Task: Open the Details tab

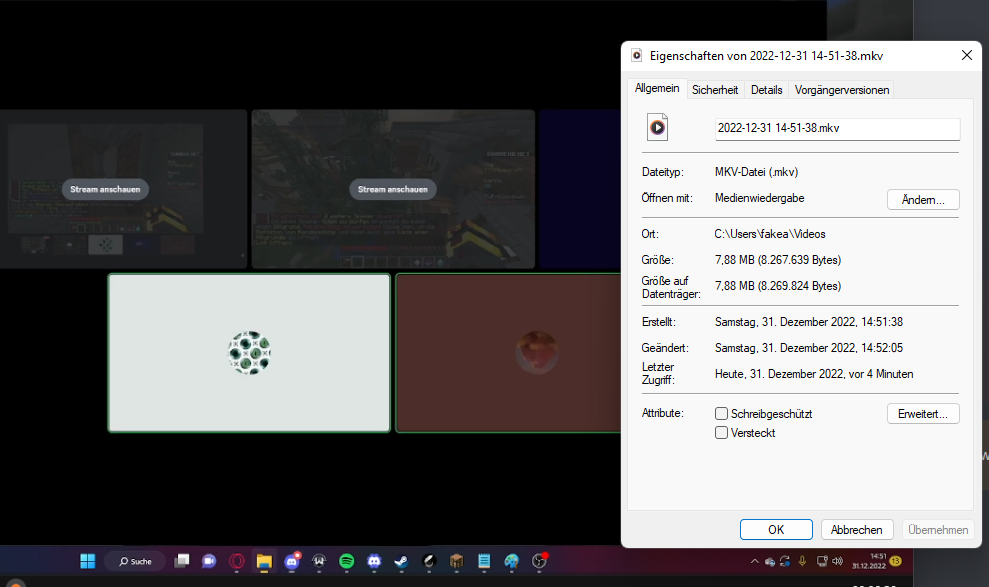Action: [766, 90]
